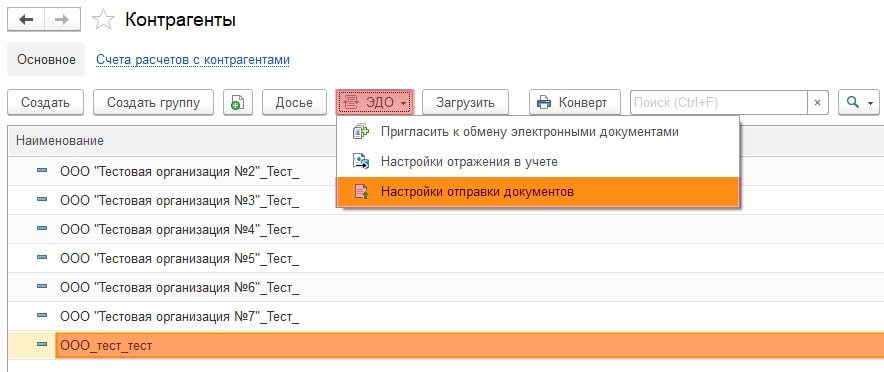Click the invite icon for electronic document exchange

coord(361,132)
